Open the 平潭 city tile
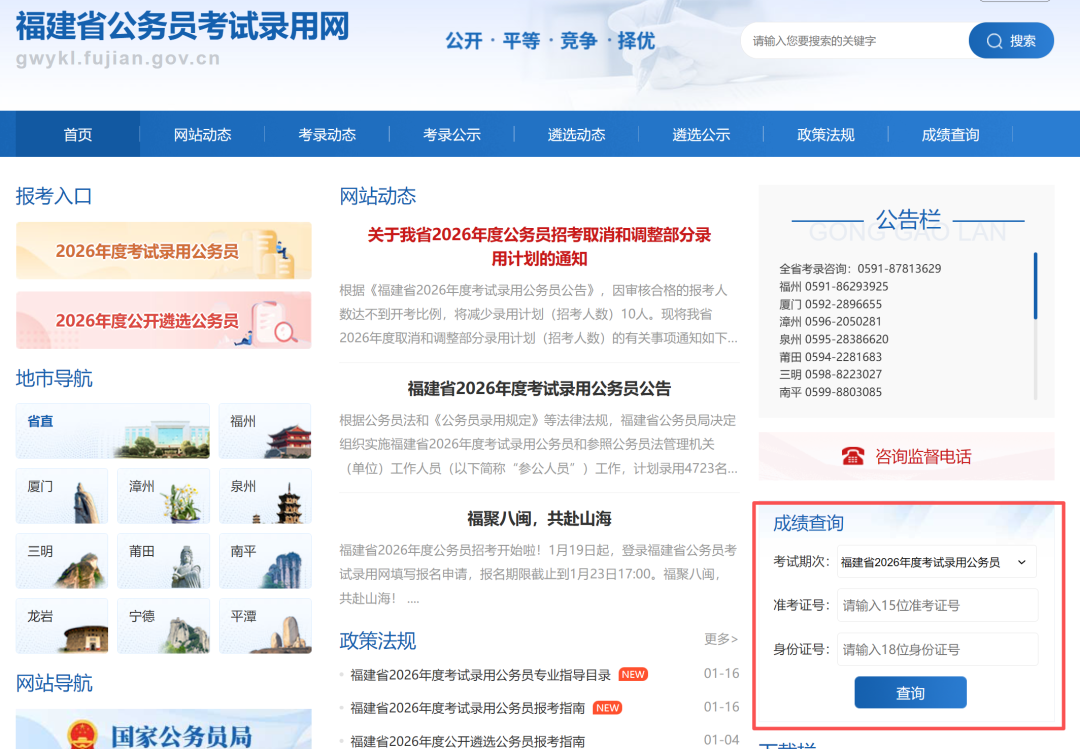The height and width of the screenshot is (749, 1080). (x=264, y=626)
